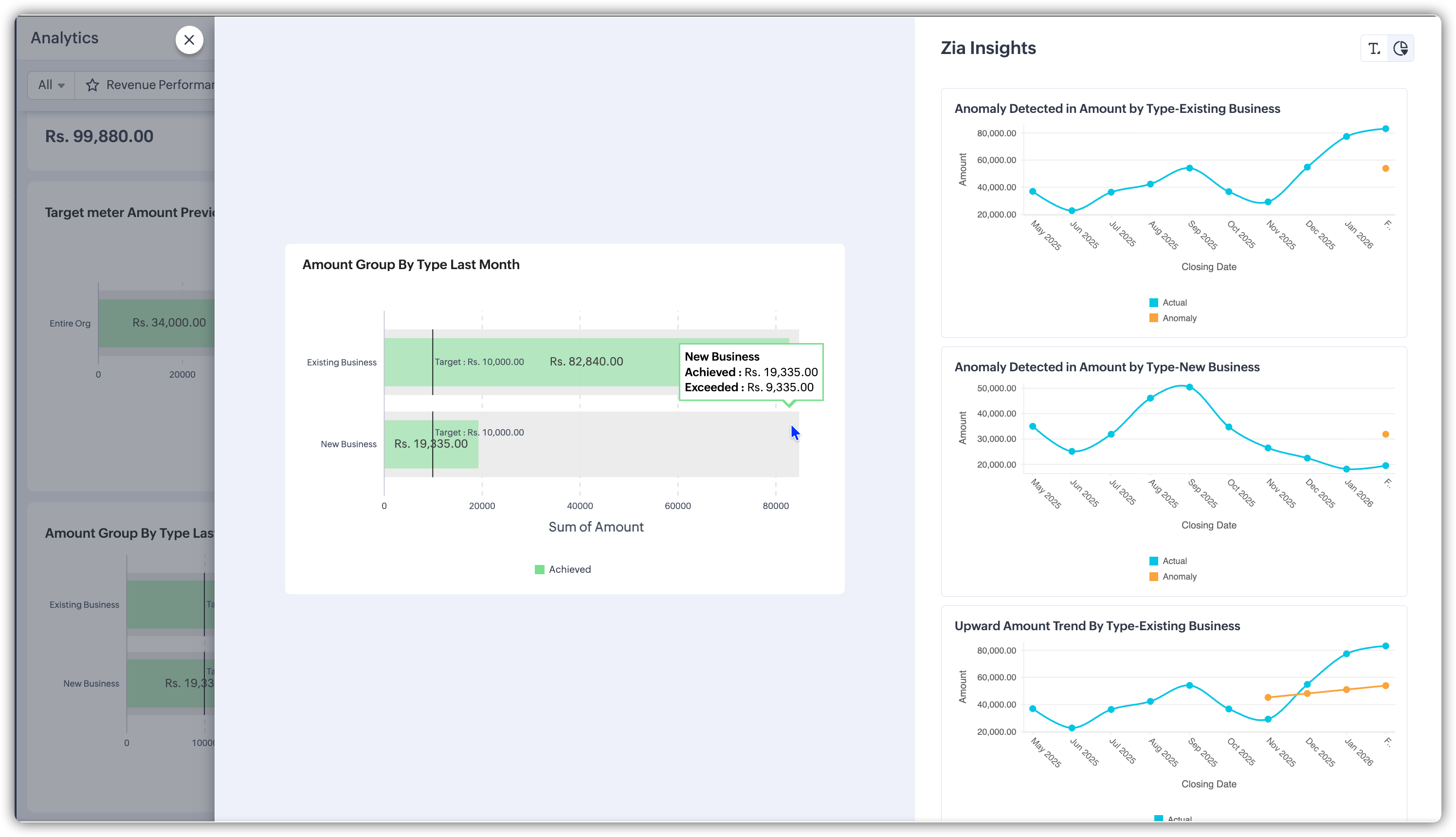Click orange anomaly point in Existing Business anomaly chart
Viewport: 1456px width, 837px height.
[x=1385, y=168]
